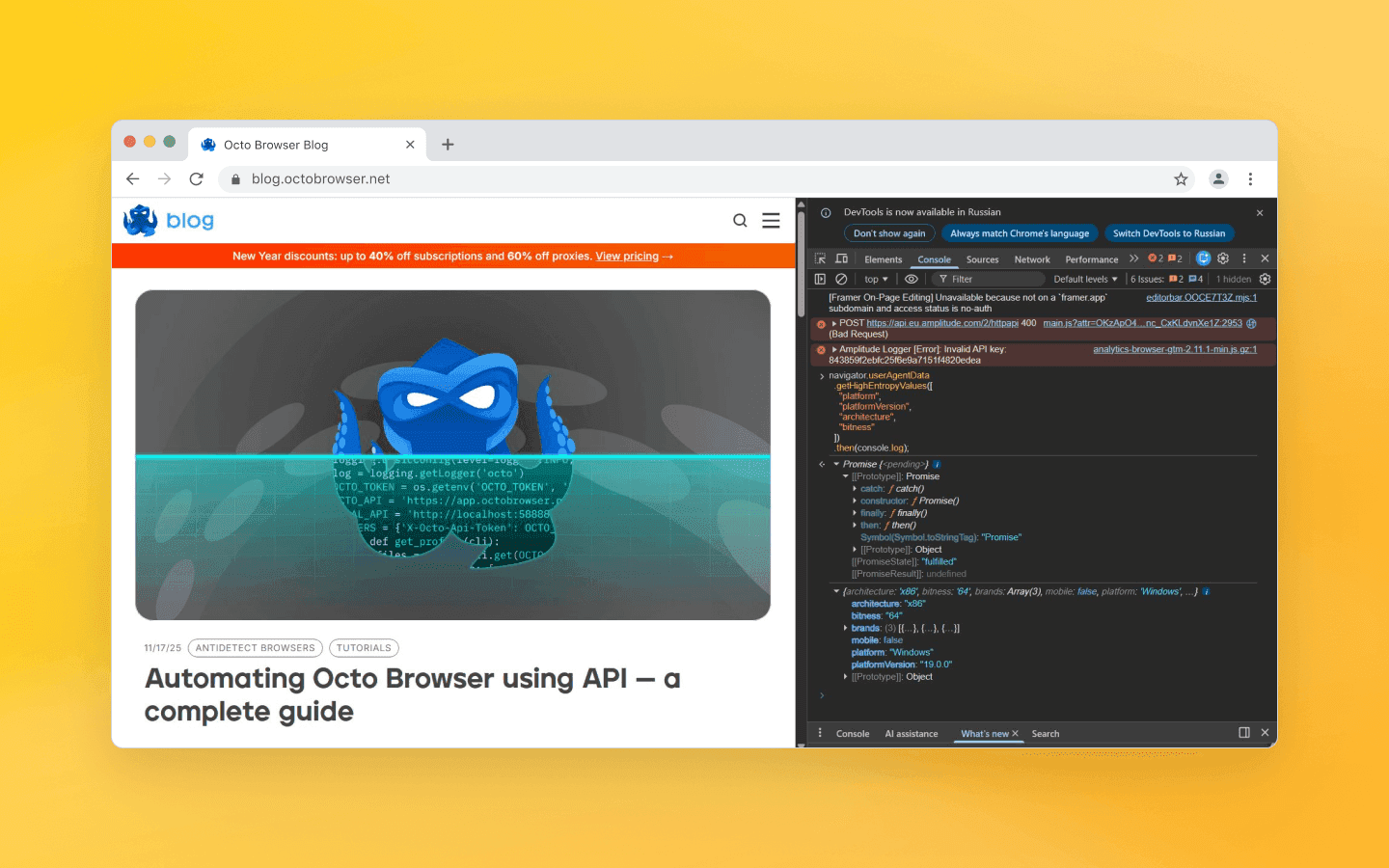Image resolution: width=1389 pixels, height=868 pixels.
Task: Open the blog hamburger menu
Action: [x=771, y=221]
